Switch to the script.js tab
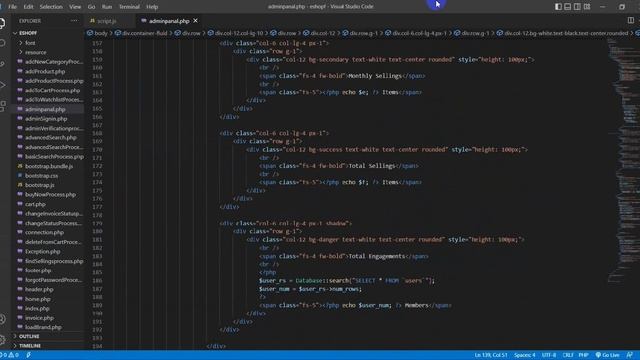The height and width of the screenshot is (360, 640). [x=107, y=21]
